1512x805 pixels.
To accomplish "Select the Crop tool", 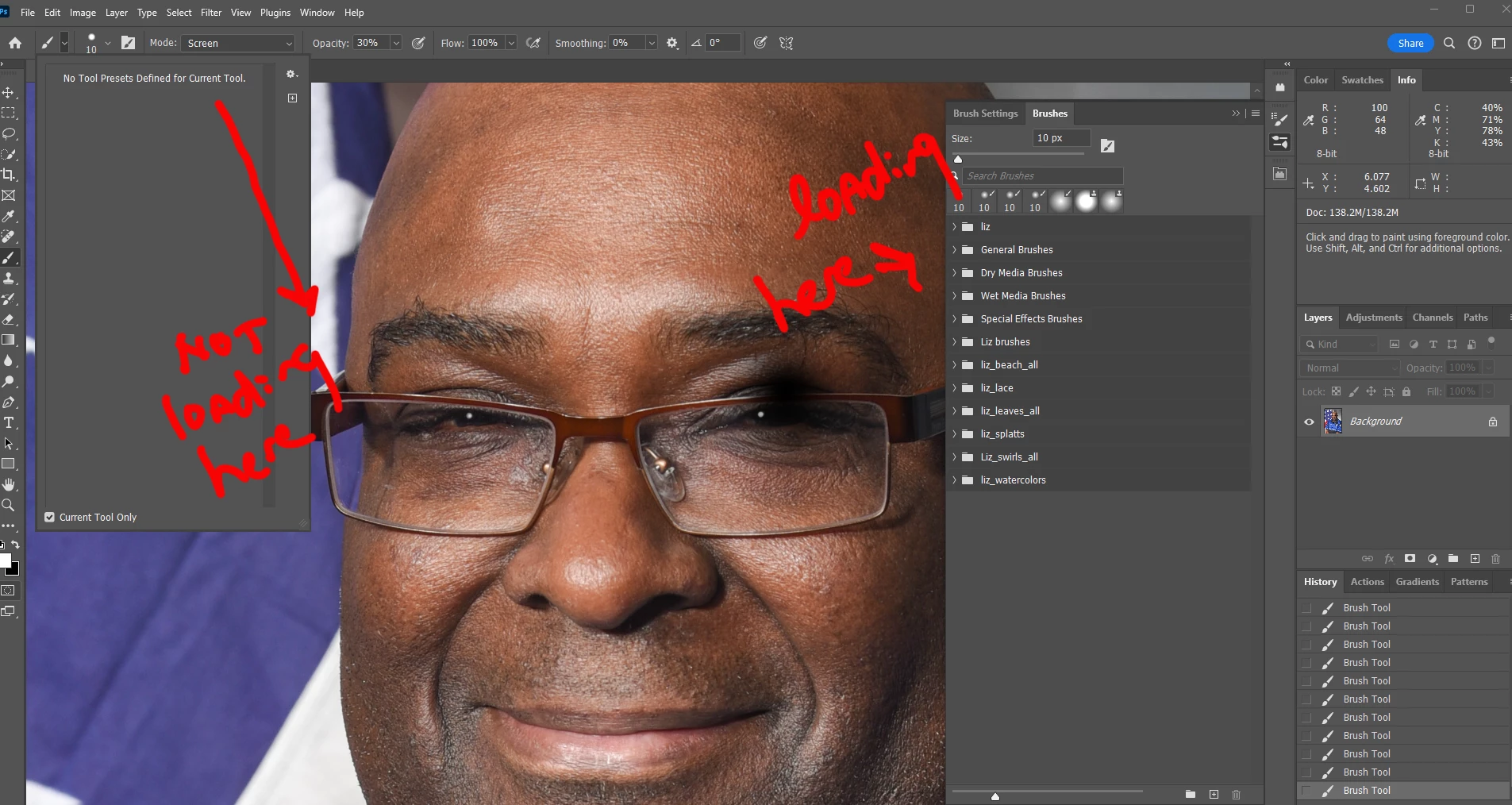I will tap(9, 175).
